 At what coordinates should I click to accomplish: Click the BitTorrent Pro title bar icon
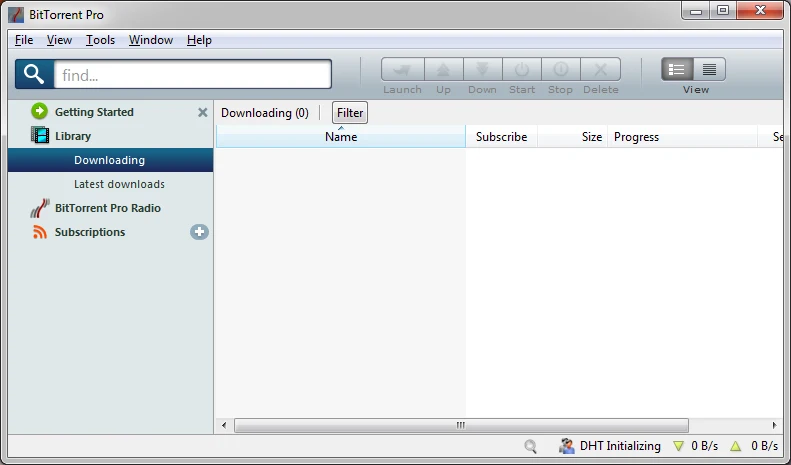(16, 15)
